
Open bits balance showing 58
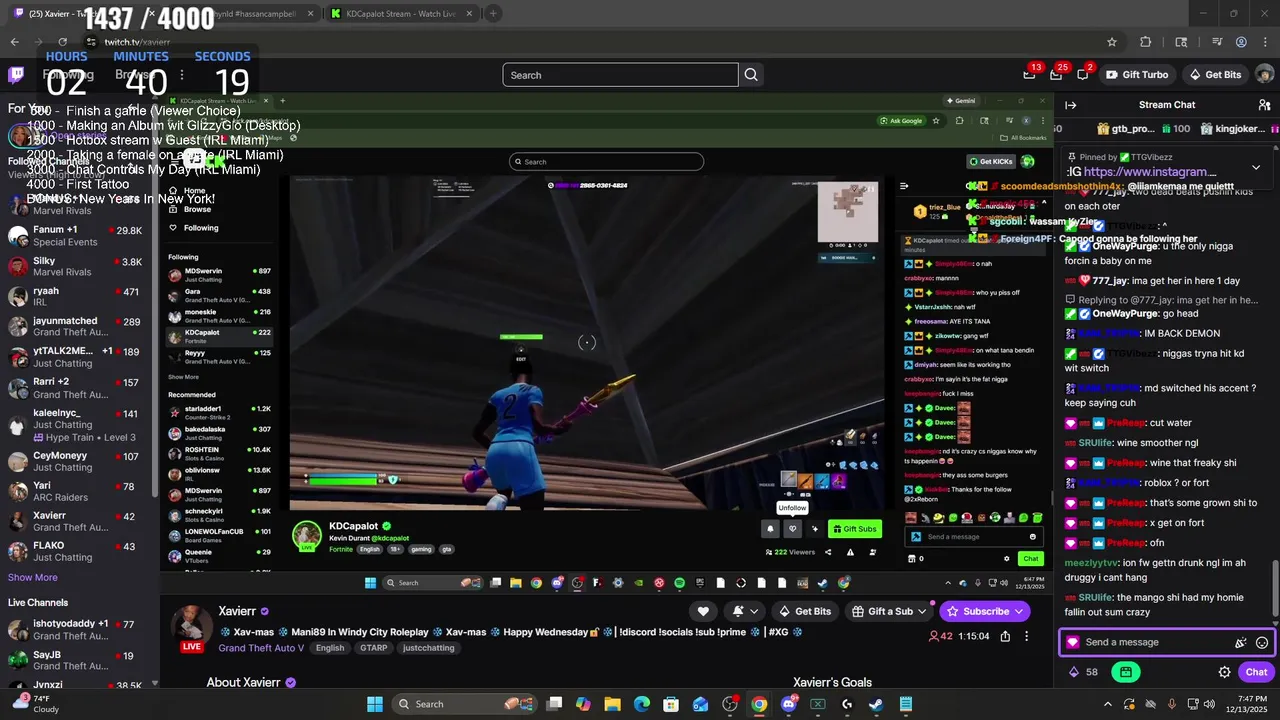tap(1084, 672)
